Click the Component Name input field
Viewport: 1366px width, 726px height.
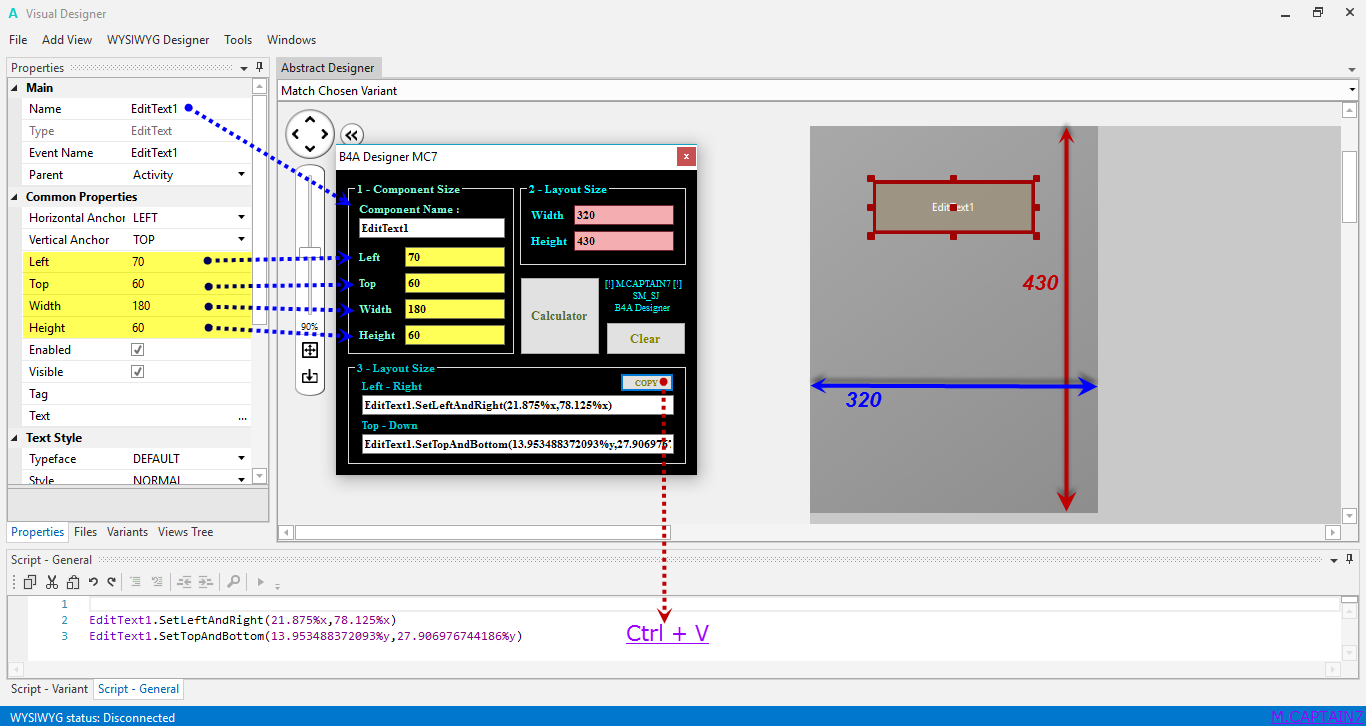432,228
